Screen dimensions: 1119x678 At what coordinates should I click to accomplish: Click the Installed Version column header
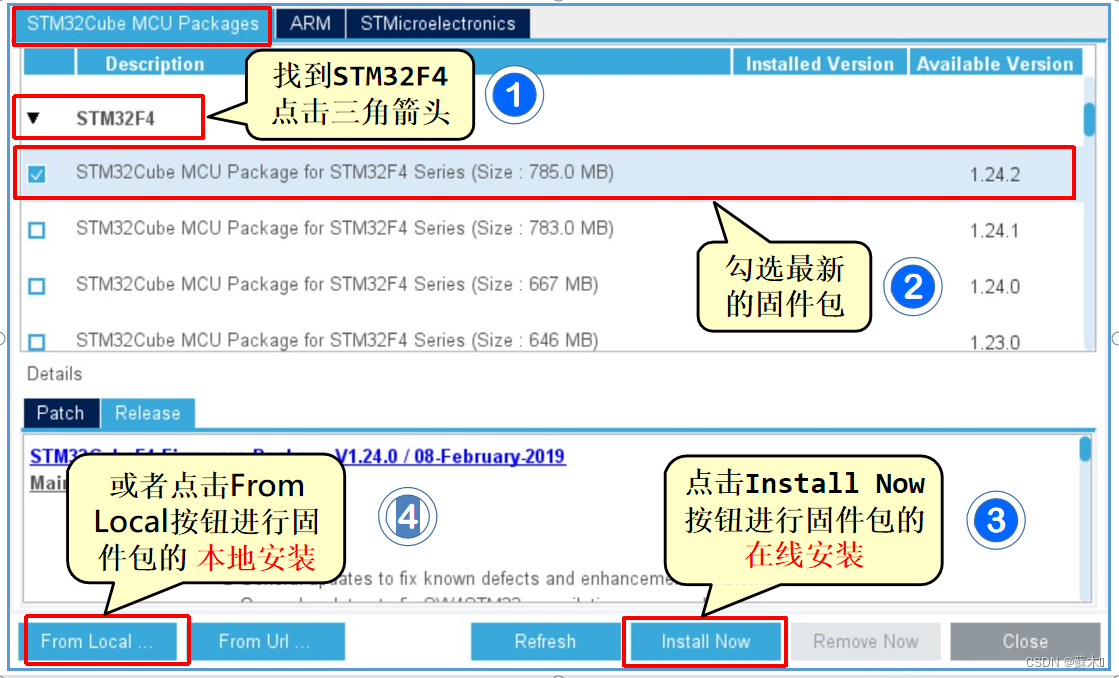(819, 64)
